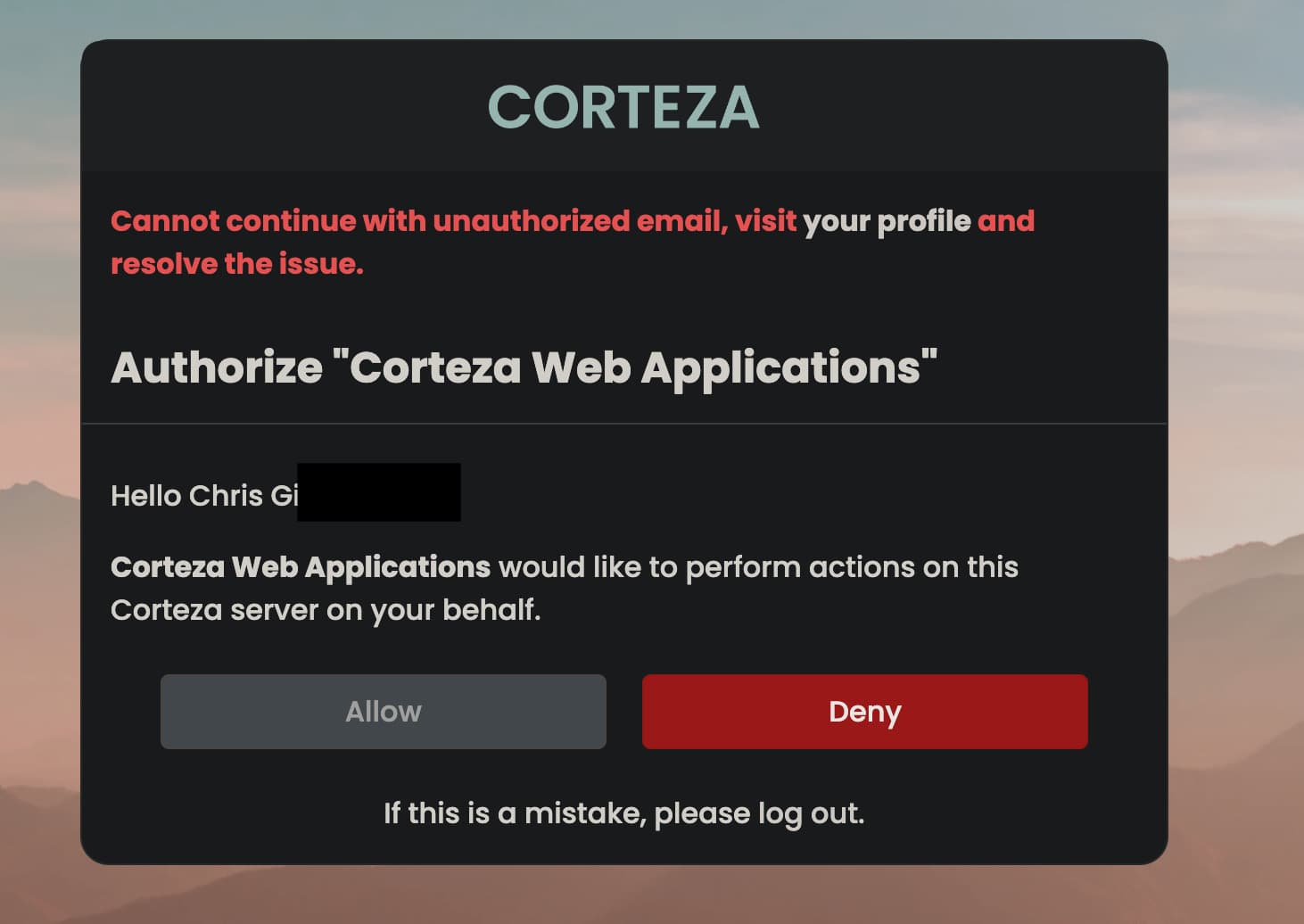Click the red word "visit" in the error
Viewport: 1304px width, 924px height.
click(x=765, y=221)
